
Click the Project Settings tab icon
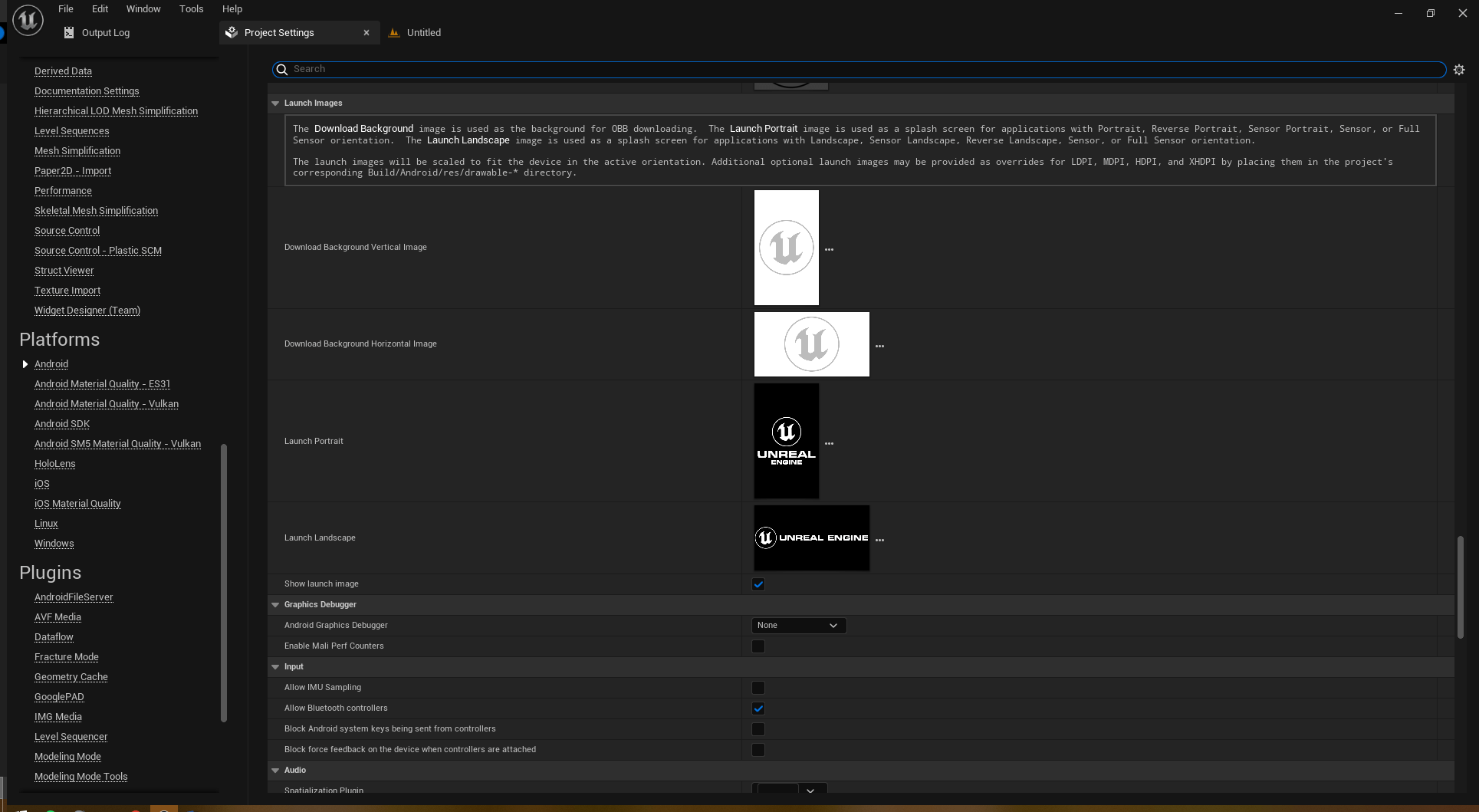232,32
